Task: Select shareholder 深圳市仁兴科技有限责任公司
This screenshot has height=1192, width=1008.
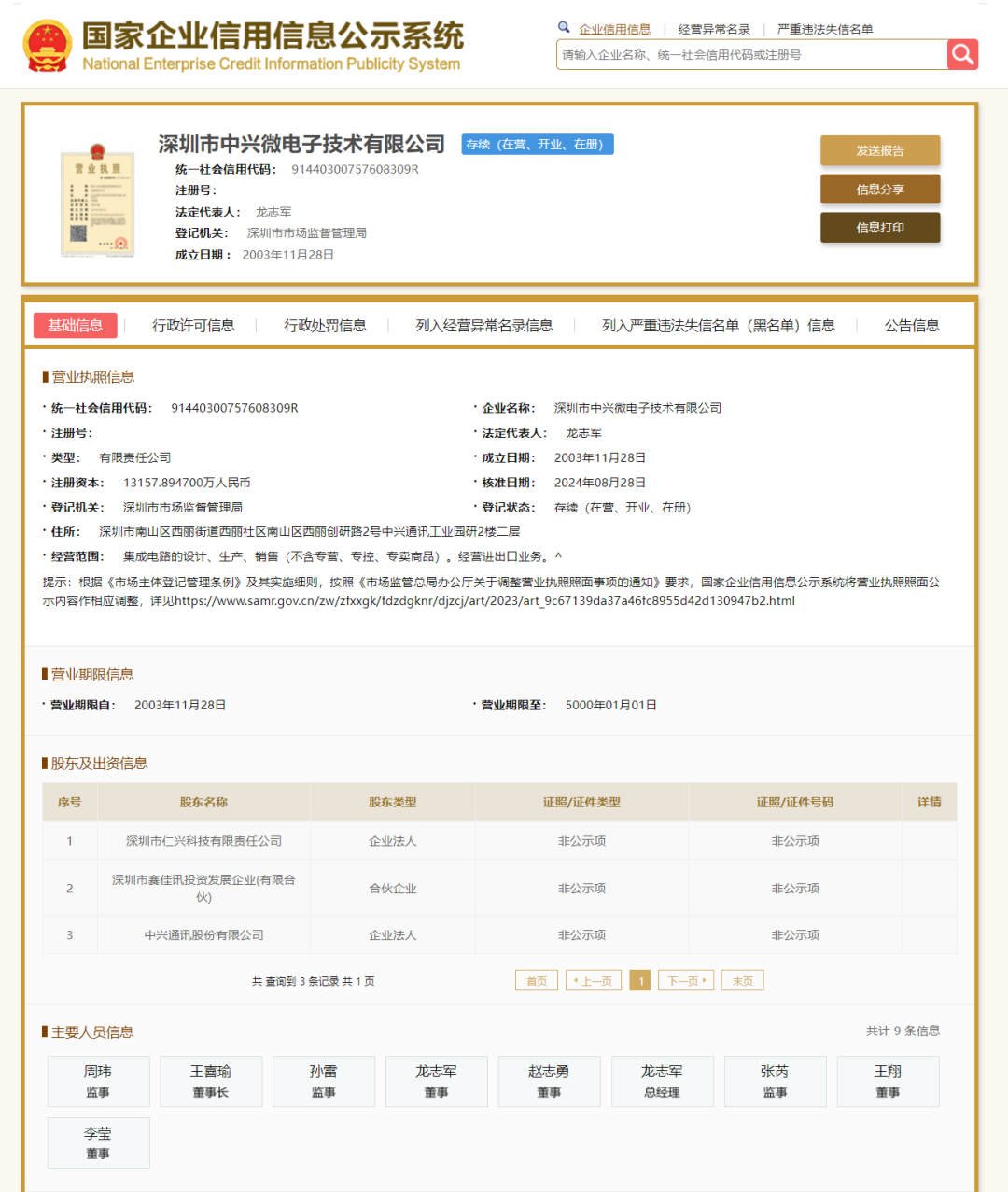Action: (203, 841)
